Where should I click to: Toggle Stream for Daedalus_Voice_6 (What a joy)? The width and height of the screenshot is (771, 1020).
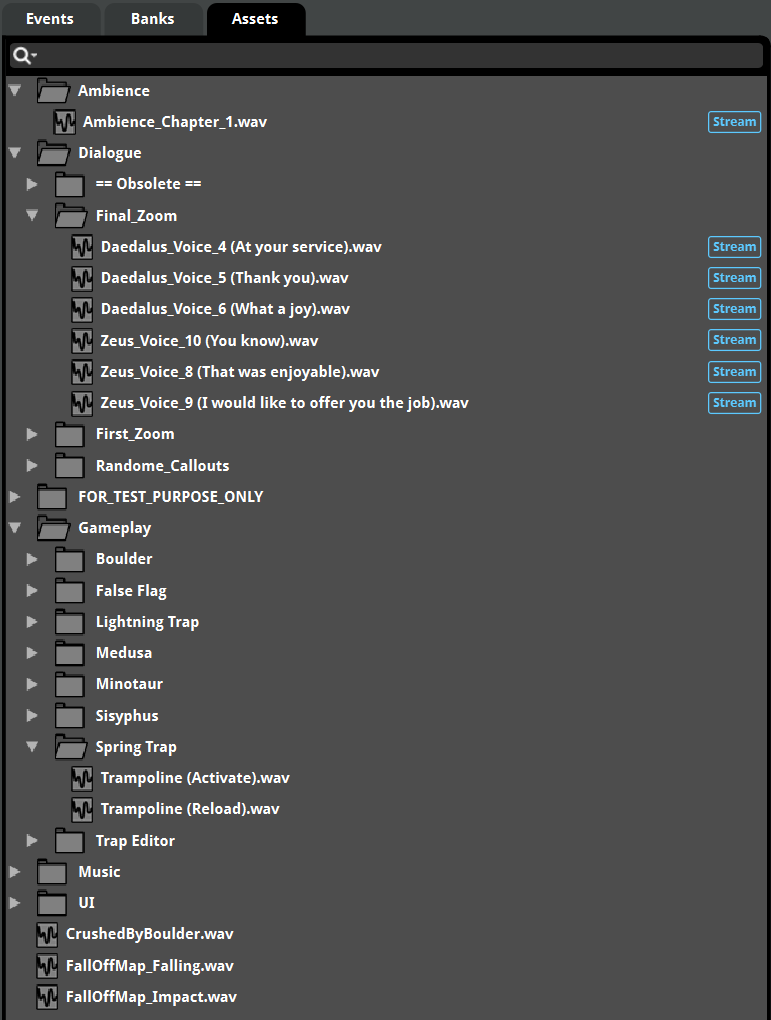coord(734,309)
